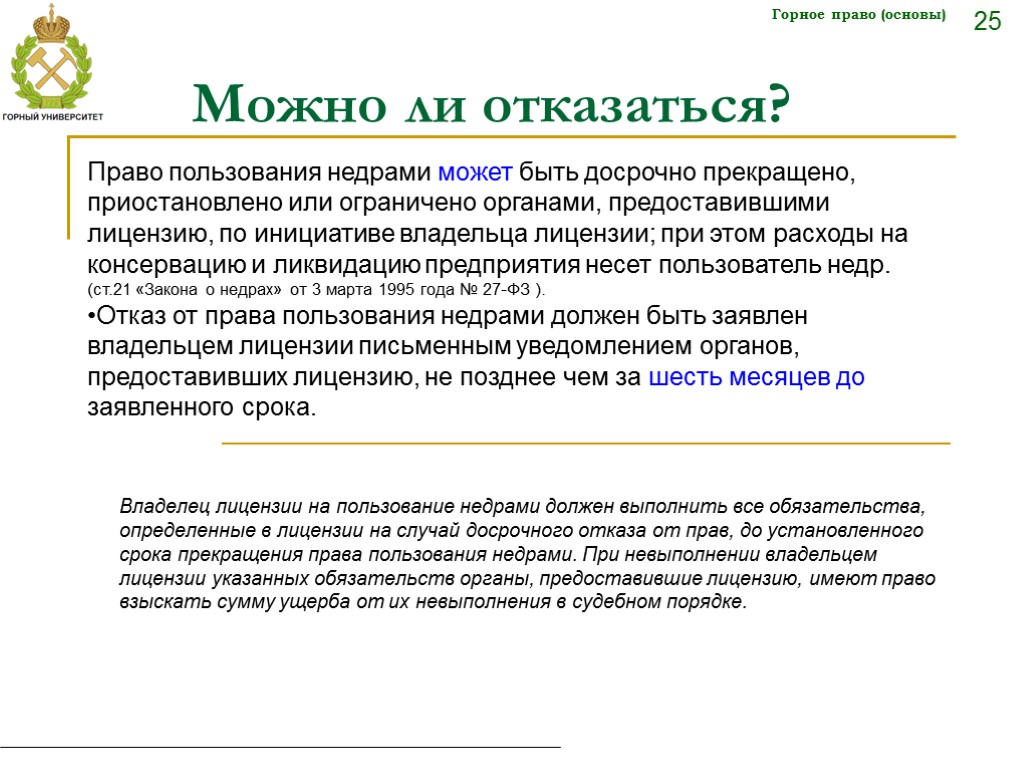1024x768 pixels.
Task: Click the 'ГОРНЫЙ УНИВЕРСИТЕТ' caption under logo
Action: (53, 118)
